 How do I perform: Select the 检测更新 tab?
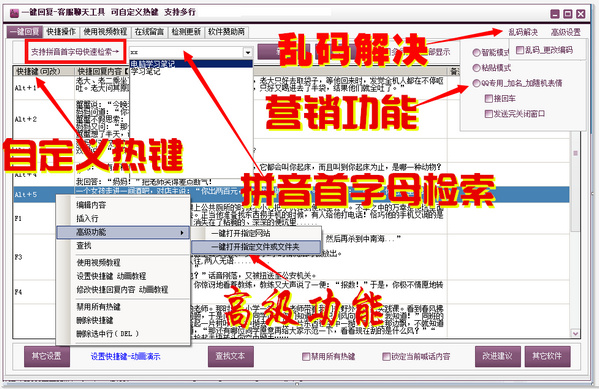coord(186,32)
